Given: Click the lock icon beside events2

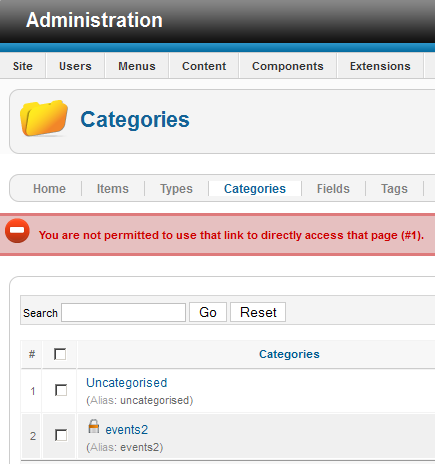Looking at the screenshot, I should (x=94, y=426).
